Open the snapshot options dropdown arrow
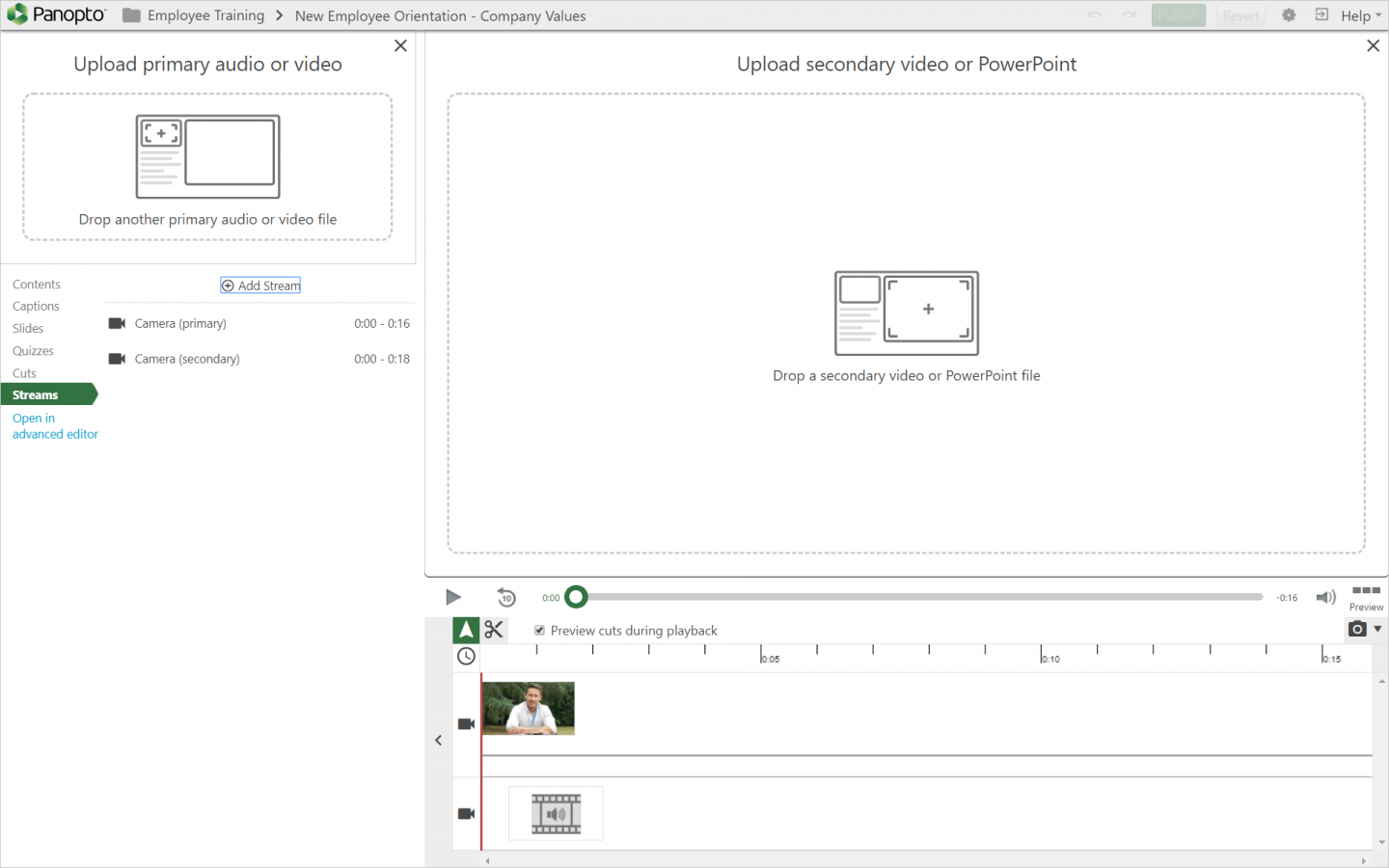1389x868 pixels. click(1376, 629)
